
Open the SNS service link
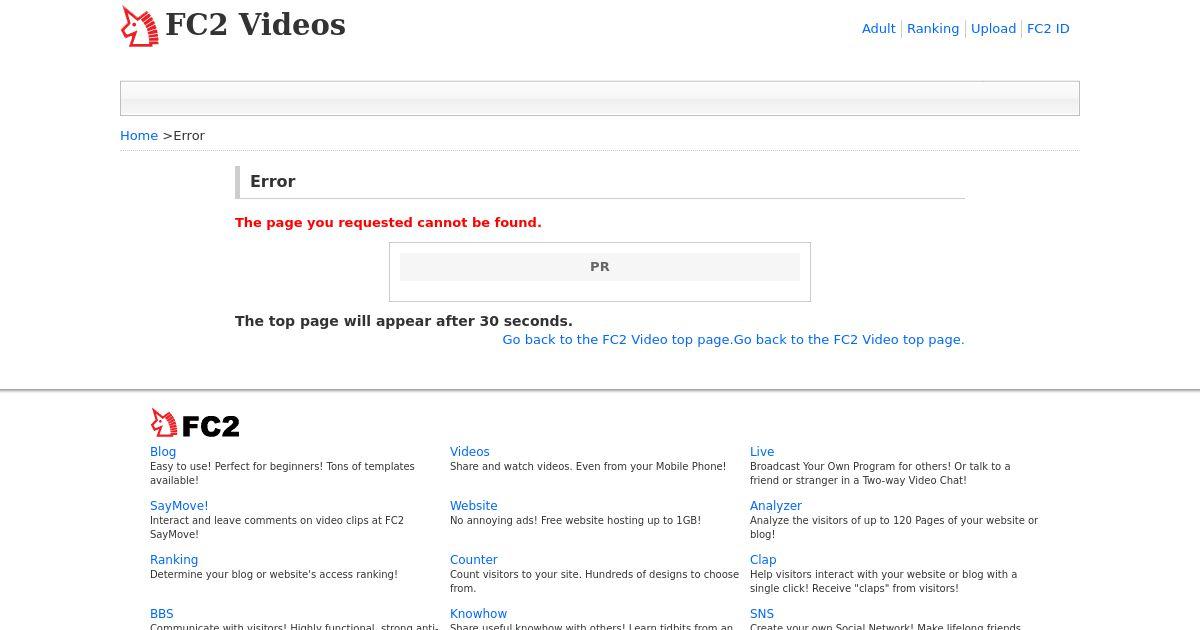coord(762,614)
